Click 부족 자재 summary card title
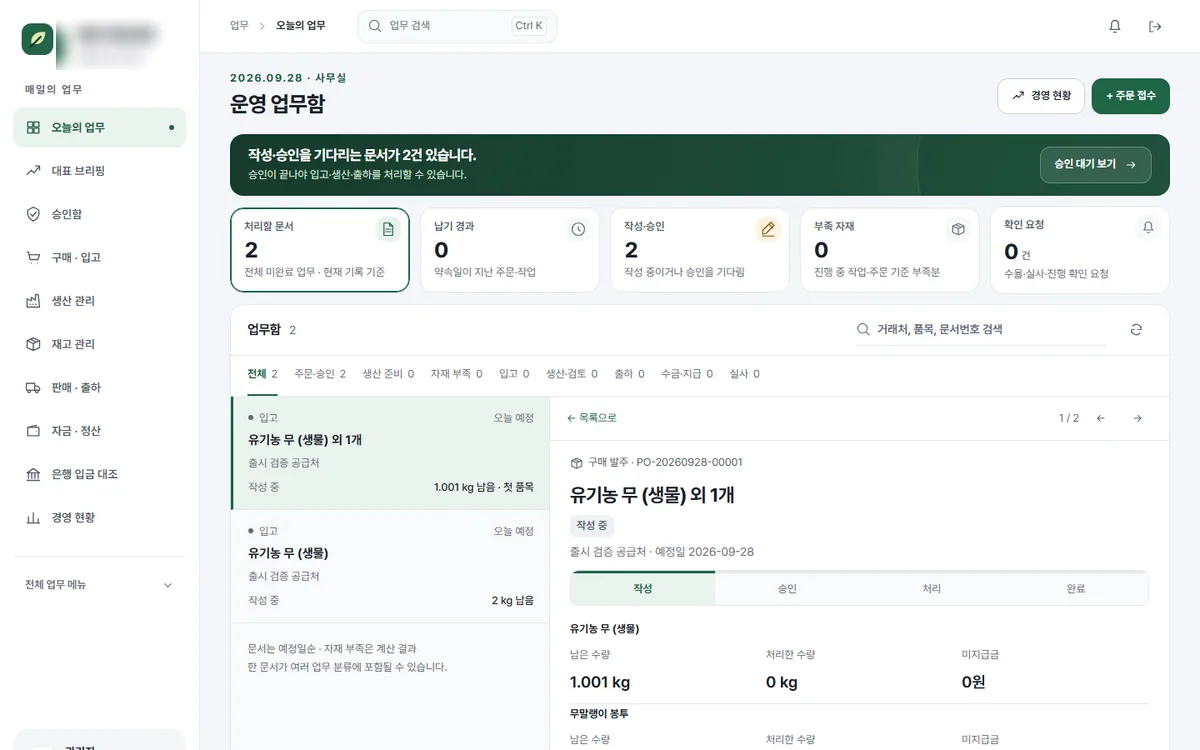Screen dimensions: 1200x750 [x=834, y=226]
